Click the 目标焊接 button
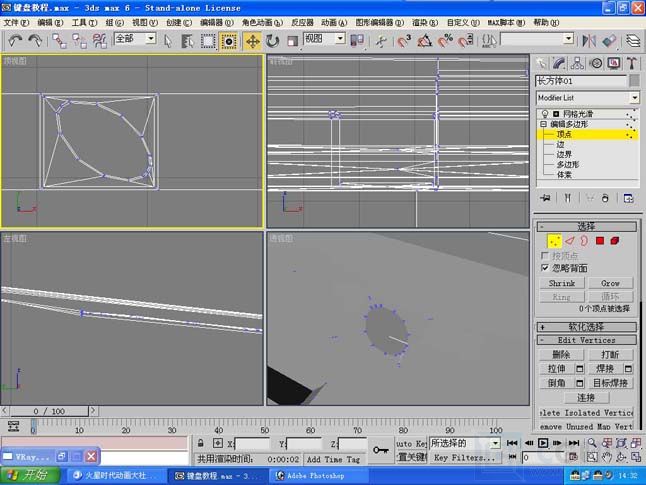646x485 pixels. [610, 383]
